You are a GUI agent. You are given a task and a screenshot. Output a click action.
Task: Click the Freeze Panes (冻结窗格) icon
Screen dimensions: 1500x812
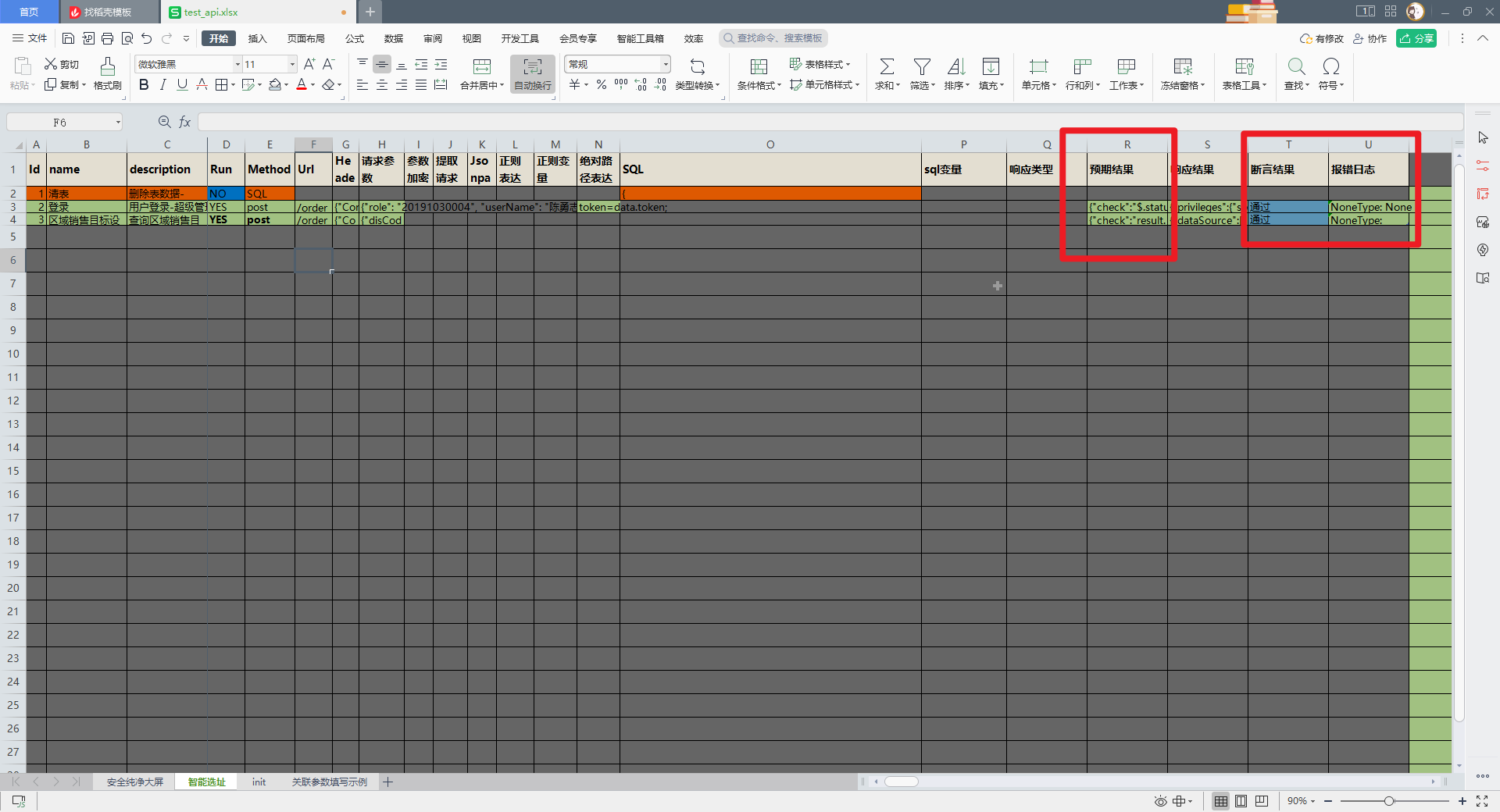[1183, 66]
